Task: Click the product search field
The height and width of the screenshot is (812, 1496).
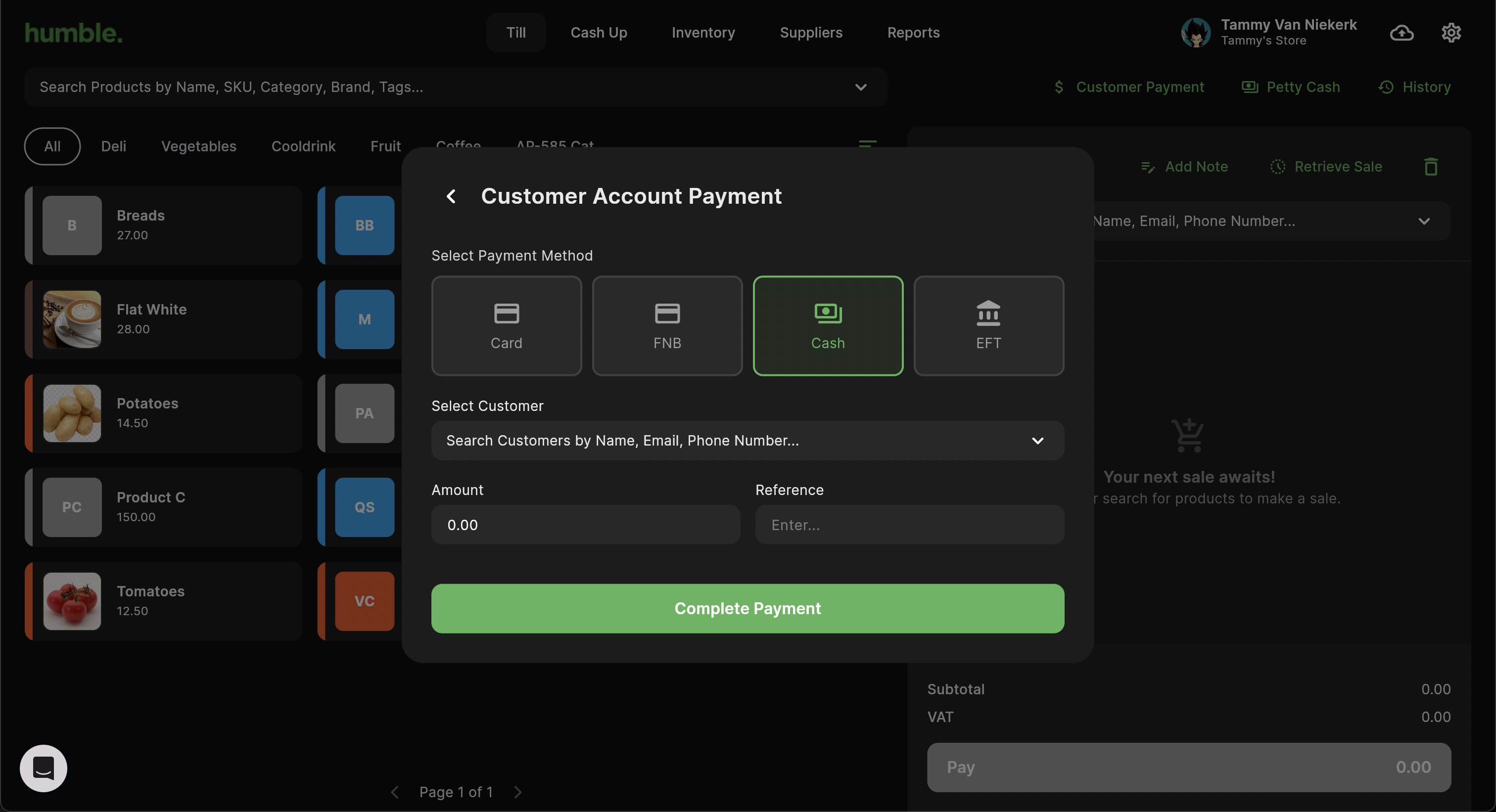Action: point(456,87)
